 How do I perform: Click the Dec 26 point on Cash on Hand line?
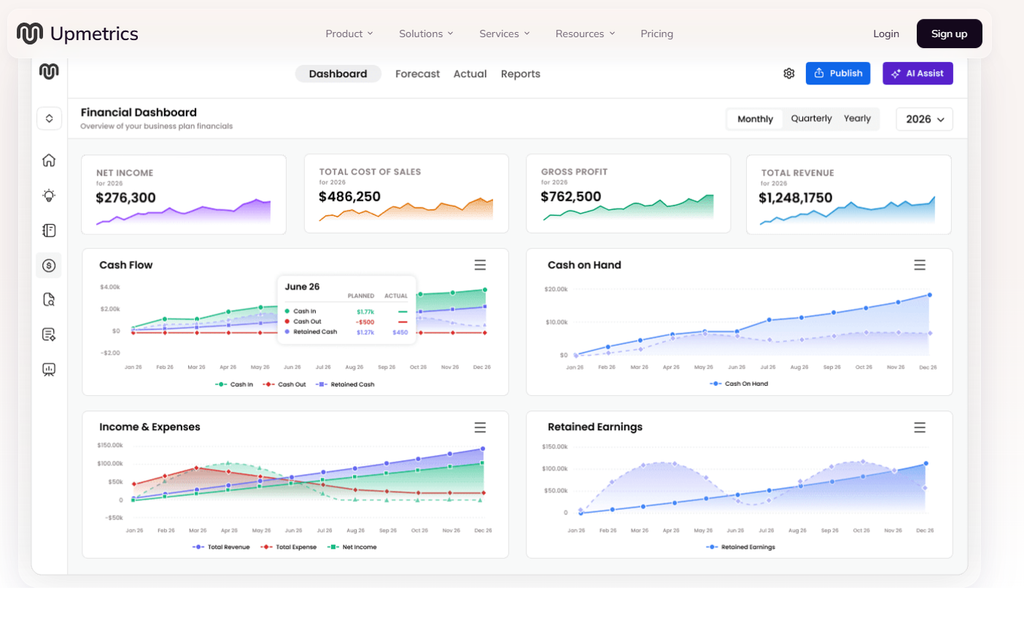coord(930,295)
